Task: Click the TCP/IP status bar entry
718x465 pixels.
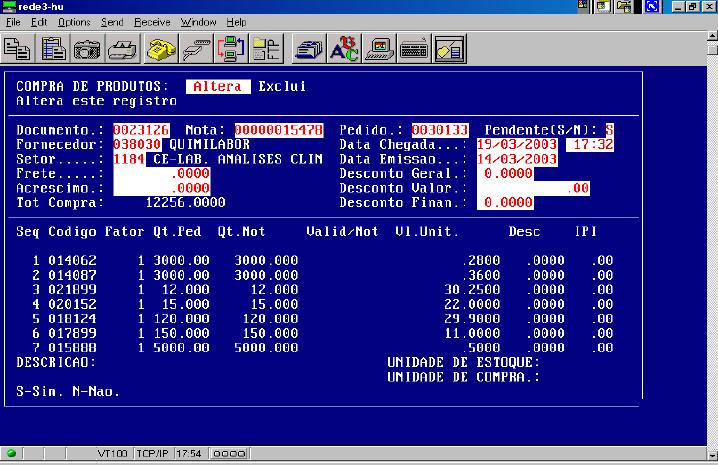Action: tap(152, 454)
